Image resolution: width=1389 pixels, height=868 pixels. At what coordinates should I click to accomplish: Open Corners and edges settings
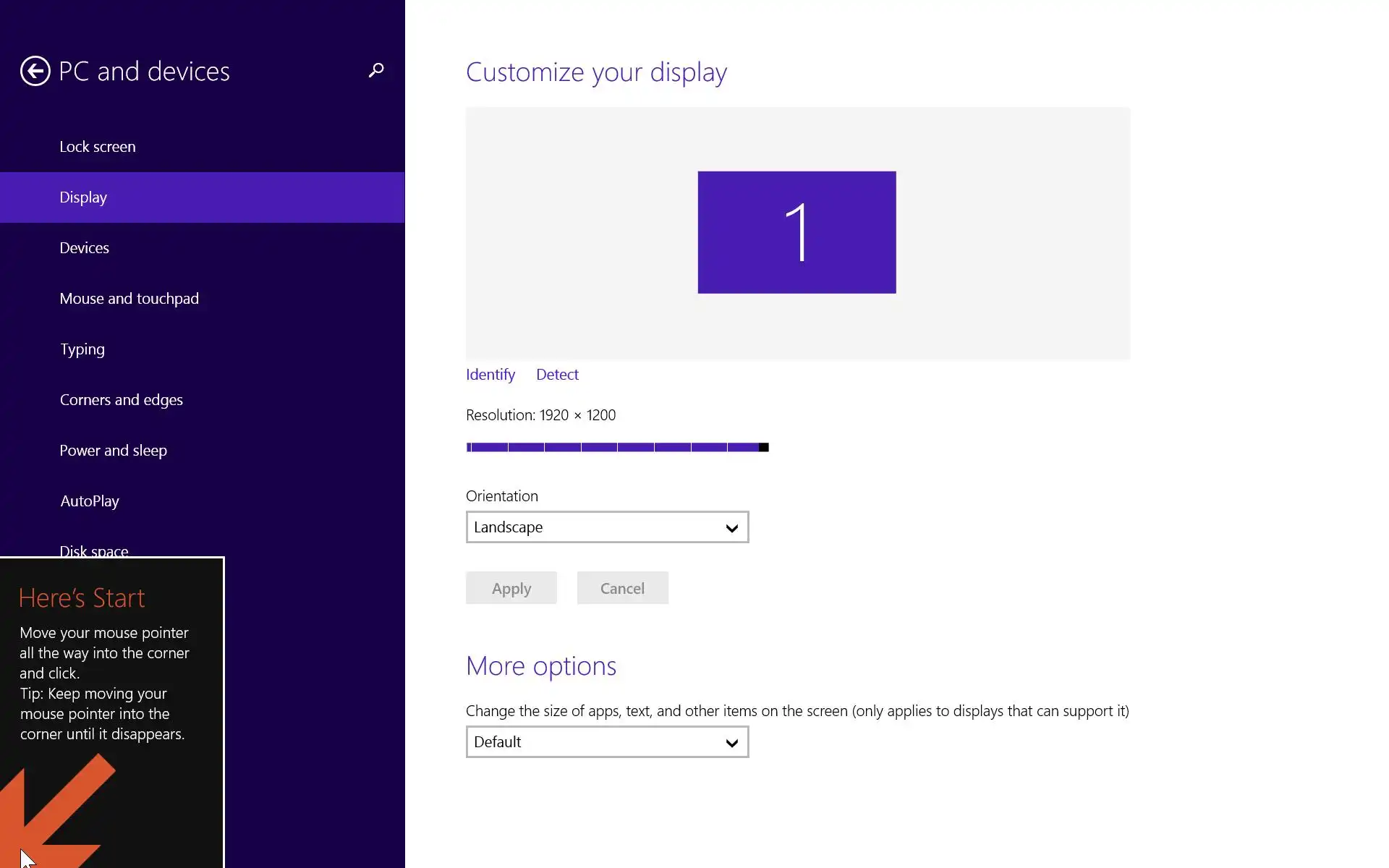pos(121,400)
